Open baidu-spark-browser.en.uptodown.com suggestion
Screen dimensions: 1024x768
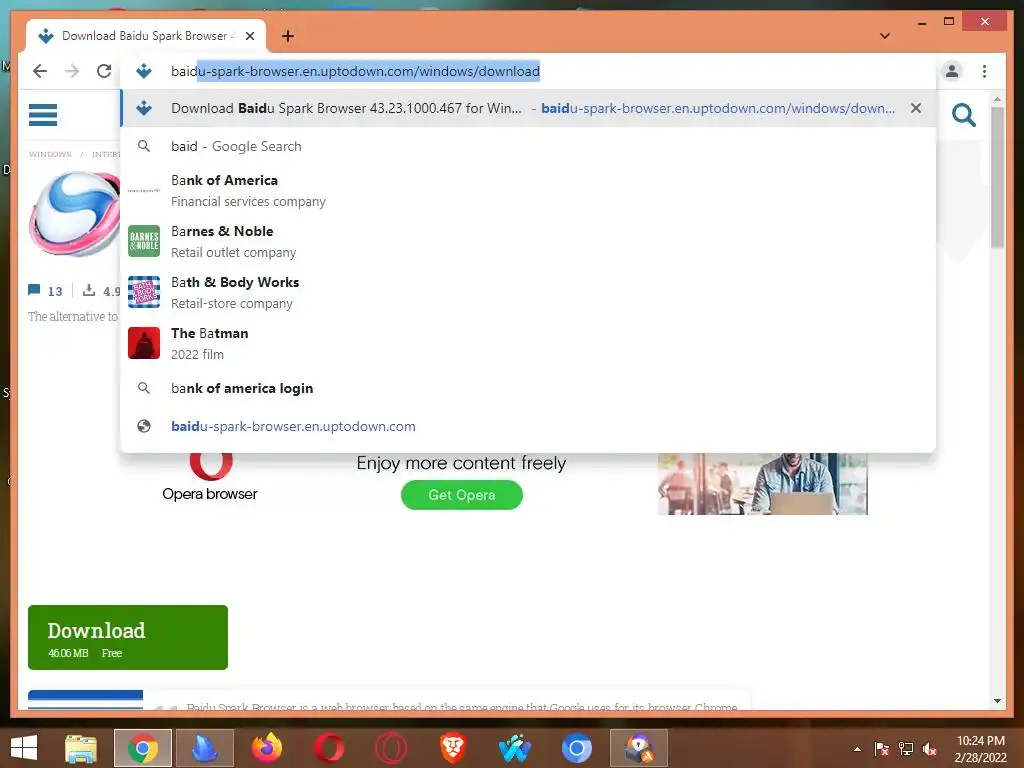click(528, 426)
